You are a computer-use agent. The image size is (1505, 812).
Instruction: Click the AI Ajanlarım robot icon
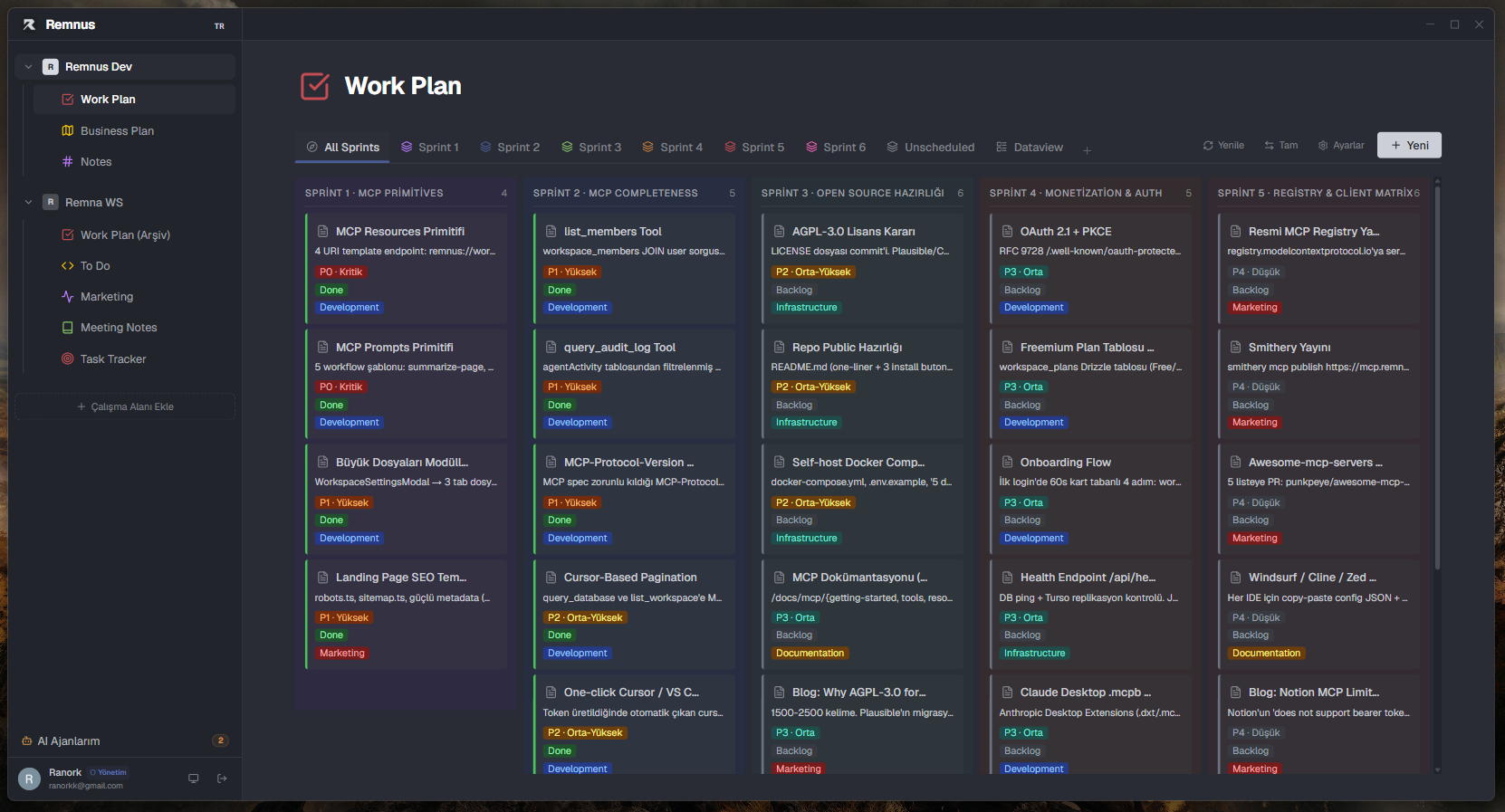coord(27,741)
